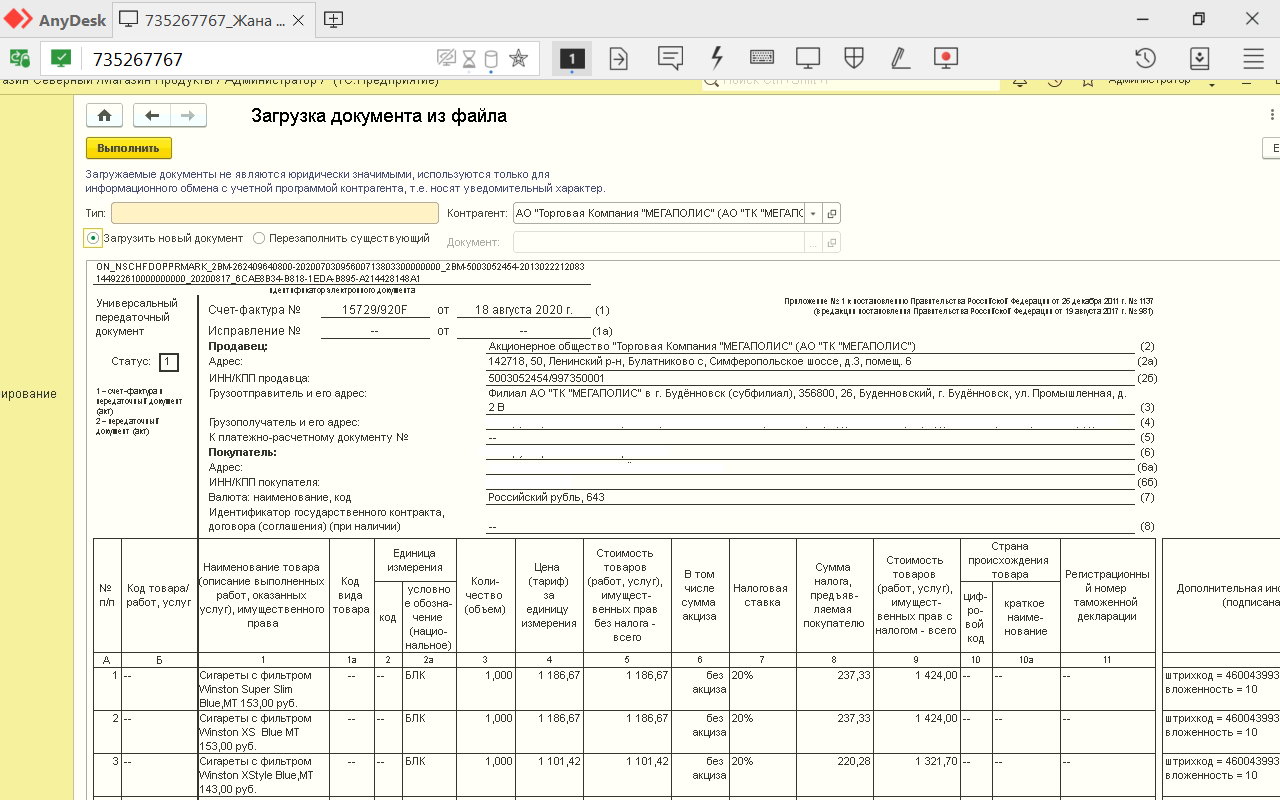Screen dimensions: 1280x800
Task: Click seller name Акционерное общество Торговая Компания МЕГАПОЛИС
Action: point(702,346)
